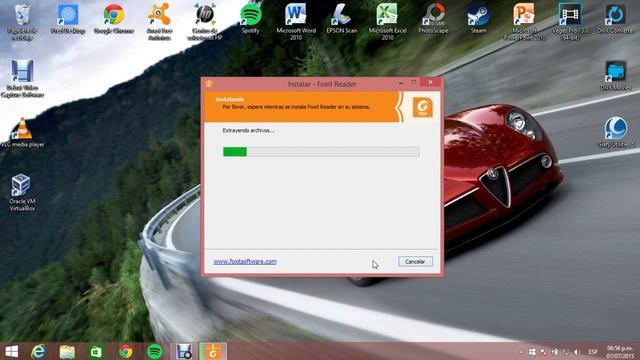The width and height of the screenshot is (640, 360).
Task: Click the Foxit installer title bar icon
Action: tap(209, 84)
